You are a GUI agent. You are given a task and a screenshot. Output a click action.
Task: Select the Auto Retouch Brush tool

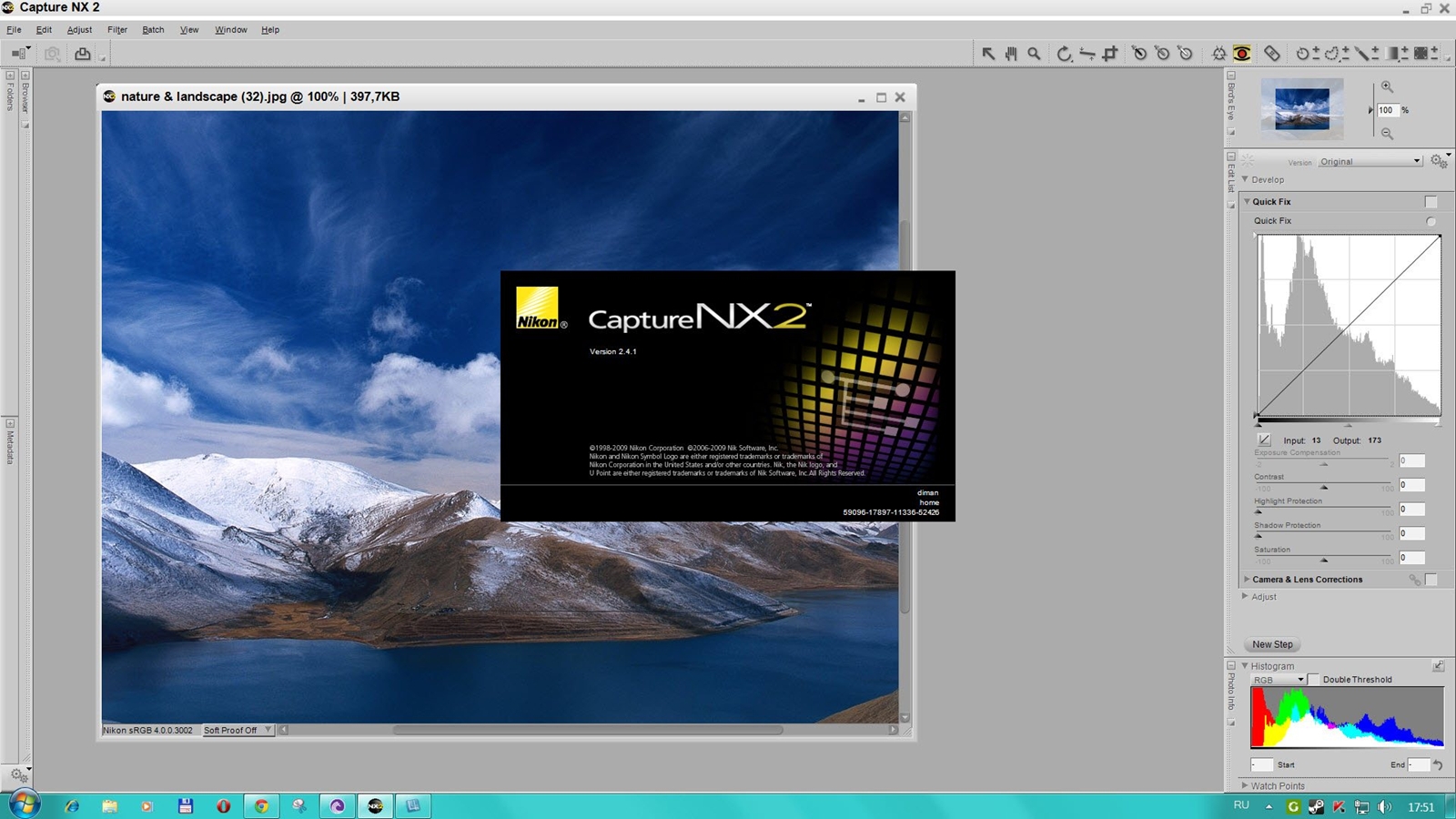[1272, 54]
